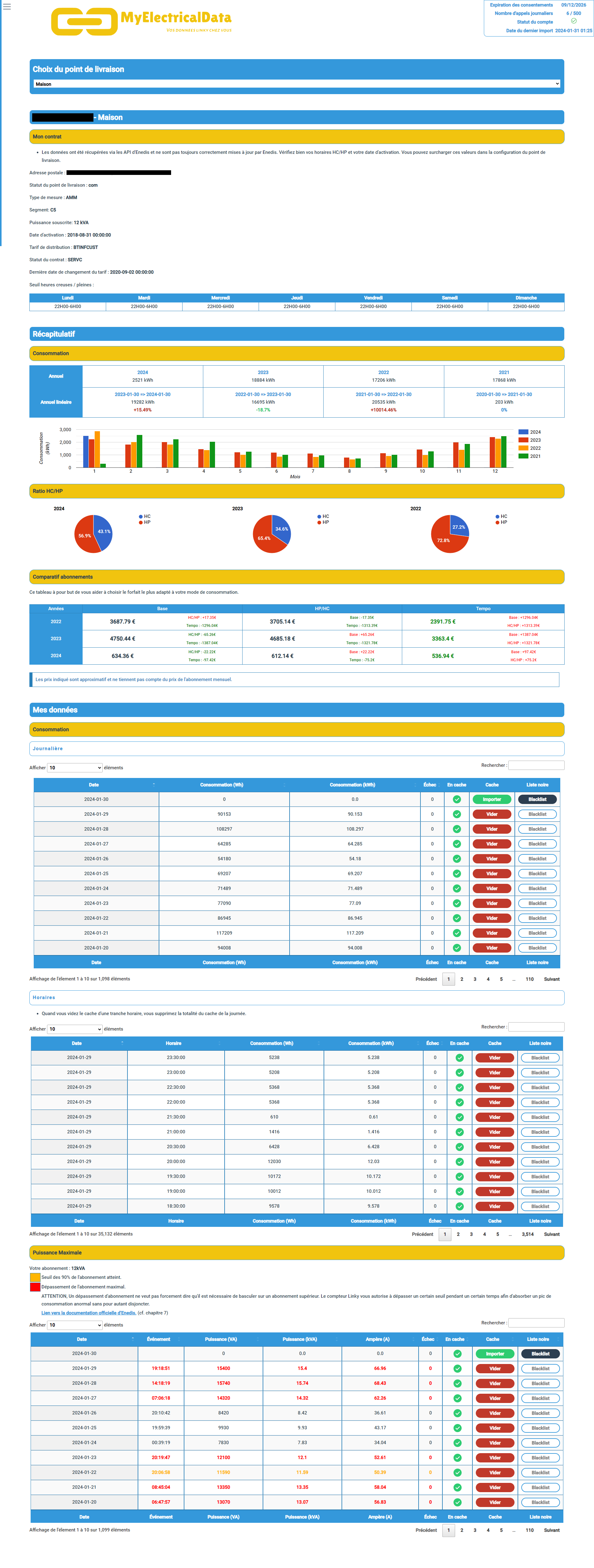Click Vider for 2024-01-28 daily consumption
Image resolution: width=594 pixels, height=1568 pixels.
pyautogui.click(x=492, y=829)
